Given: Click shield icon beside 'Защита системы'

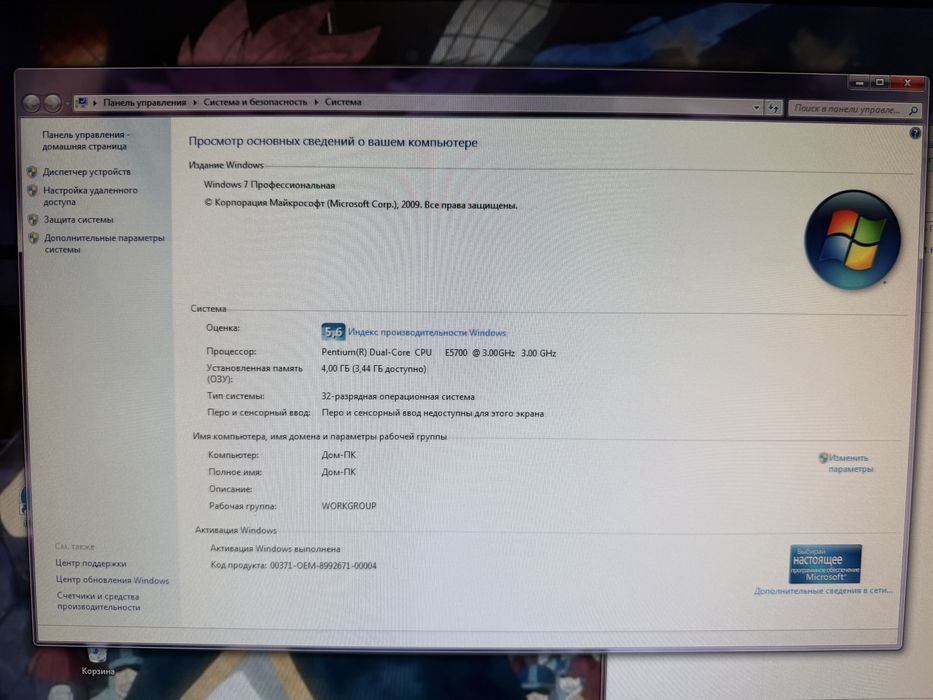Looking at the screenshot, I should 33,220.
